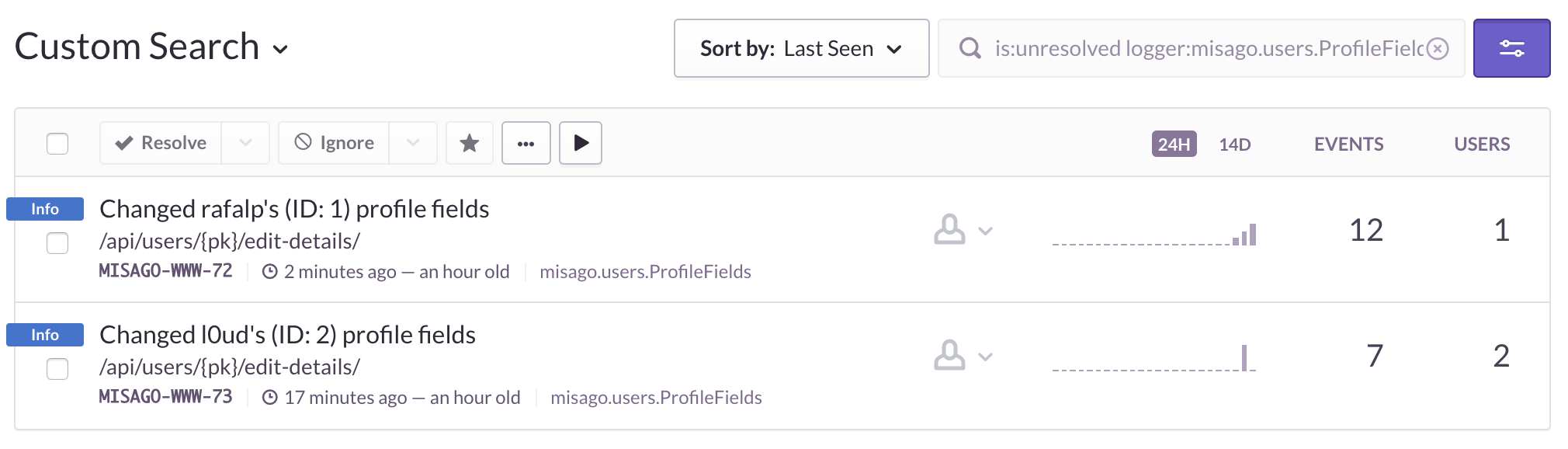
Task: Open the purple search filters button
Action: pos(1511,48)
